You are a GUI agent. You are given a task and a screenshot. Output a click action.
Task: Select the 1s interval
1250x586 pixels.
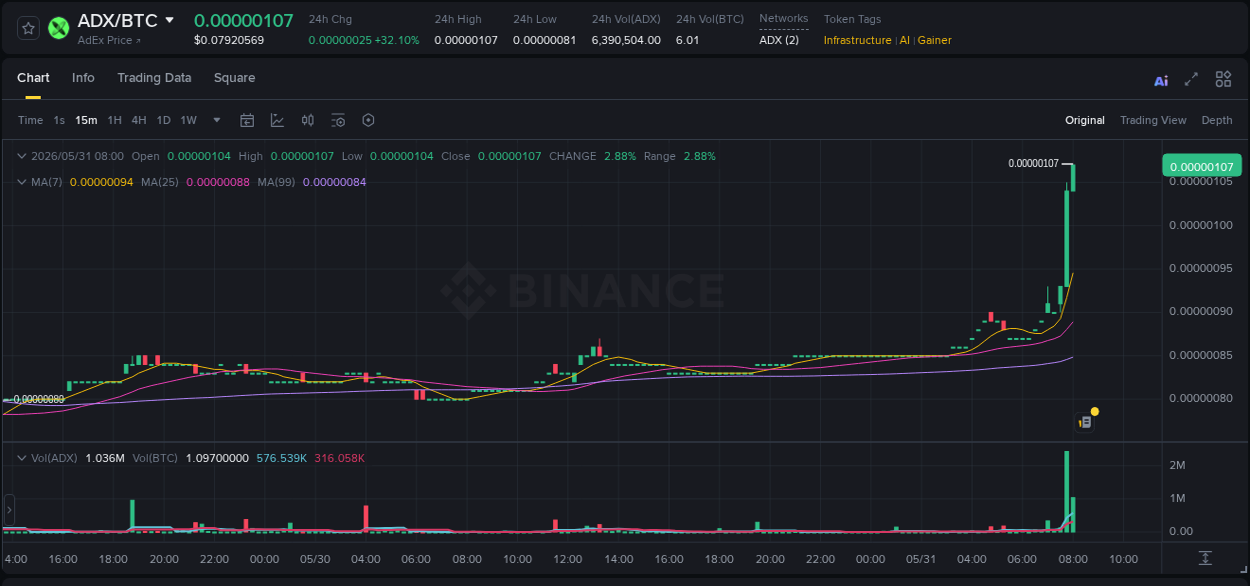pyautogui.click(x=59, y=120)
